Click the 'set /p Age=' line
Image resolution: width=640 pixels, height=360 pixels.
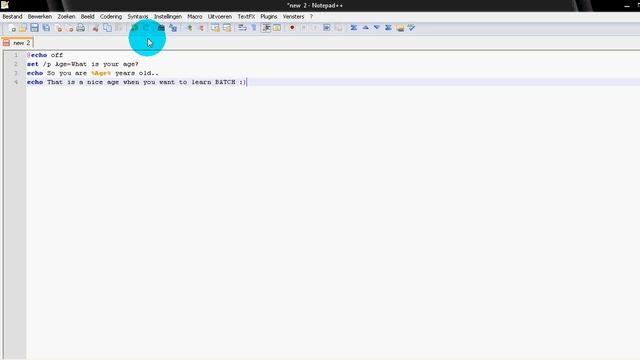[x=82, y=64]
